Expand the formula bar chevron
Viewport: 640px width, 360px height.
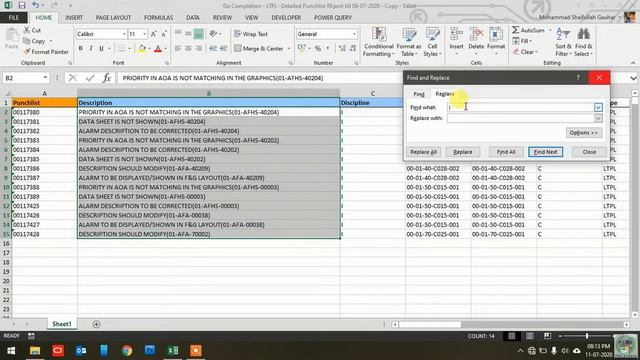tap(633, 78)
